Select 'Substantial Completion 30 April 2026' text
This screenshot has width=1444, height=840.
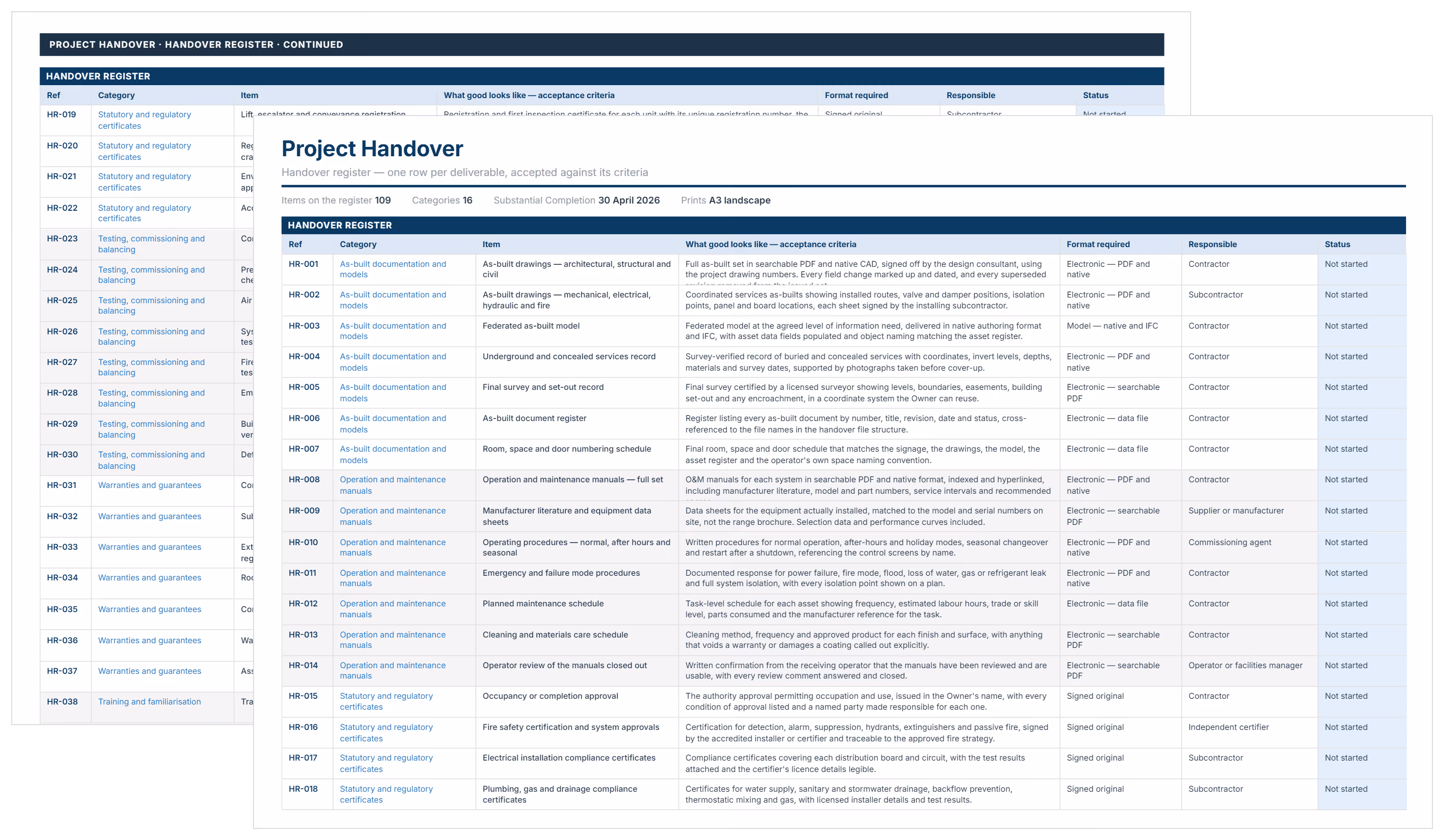pos(577,200)
